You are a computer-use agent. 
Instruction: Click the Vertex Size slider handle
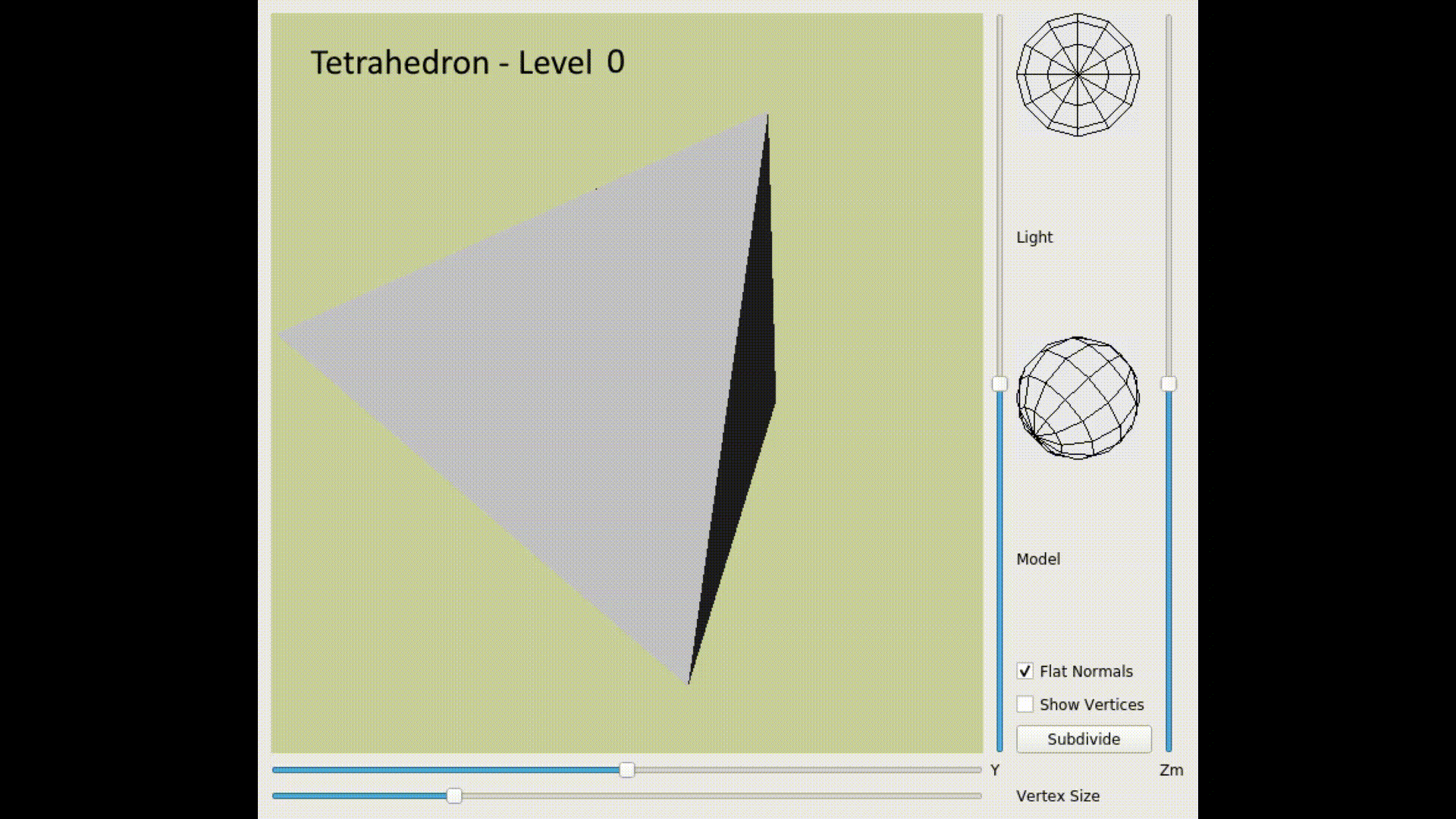[456, 796]
